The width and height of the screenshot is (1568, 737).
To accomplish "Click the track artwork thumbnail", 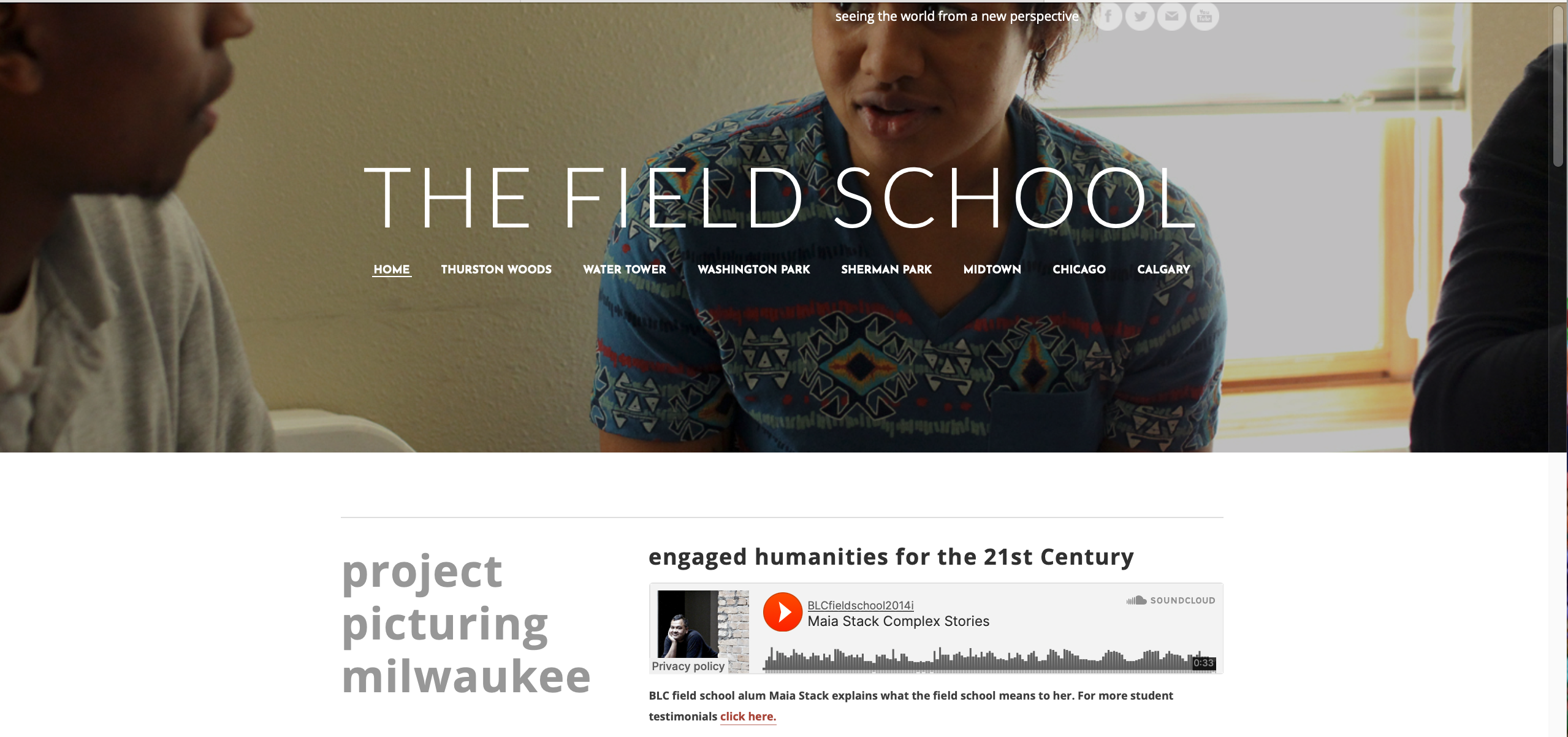I will [703, 628].
